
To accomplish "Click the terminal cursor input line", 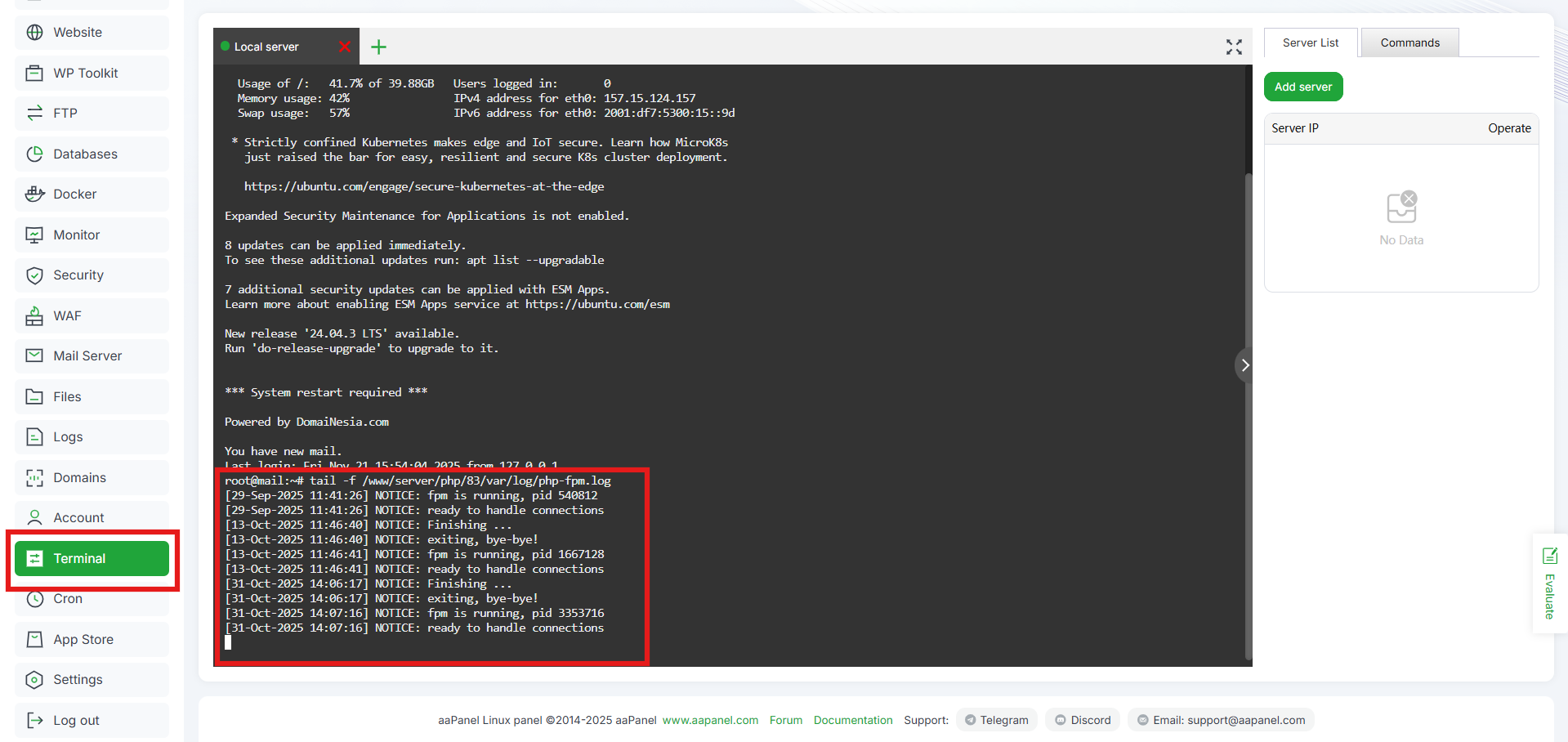I will 228,642.
